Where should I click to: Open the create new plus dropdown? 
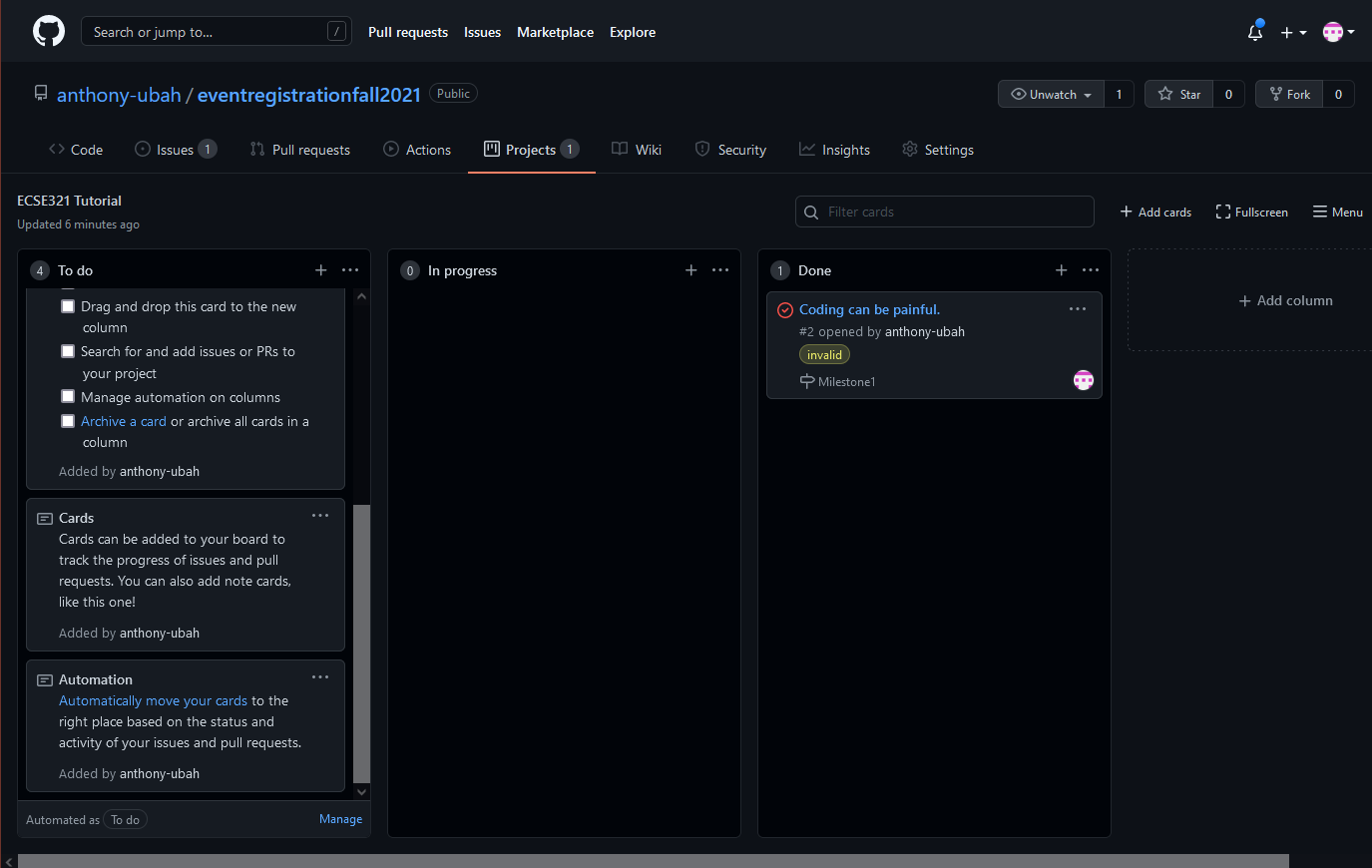click(1293, 32)
